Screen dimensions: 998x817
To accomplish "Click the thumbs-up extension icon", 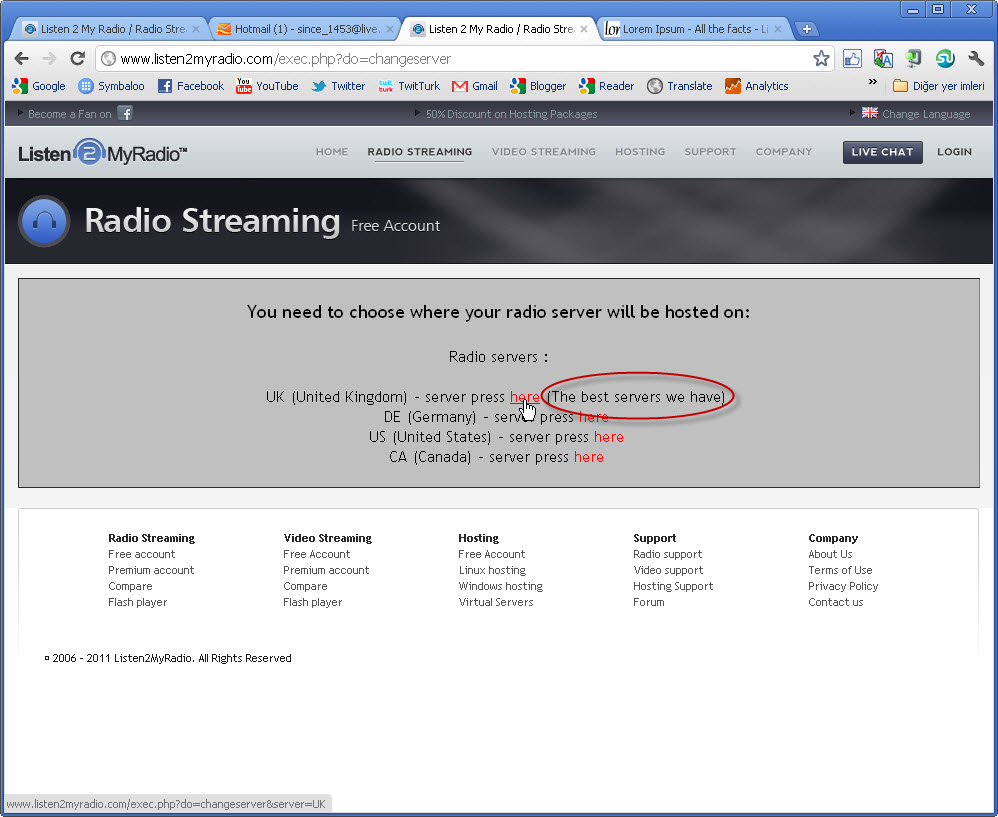I will tap(852, 59).
